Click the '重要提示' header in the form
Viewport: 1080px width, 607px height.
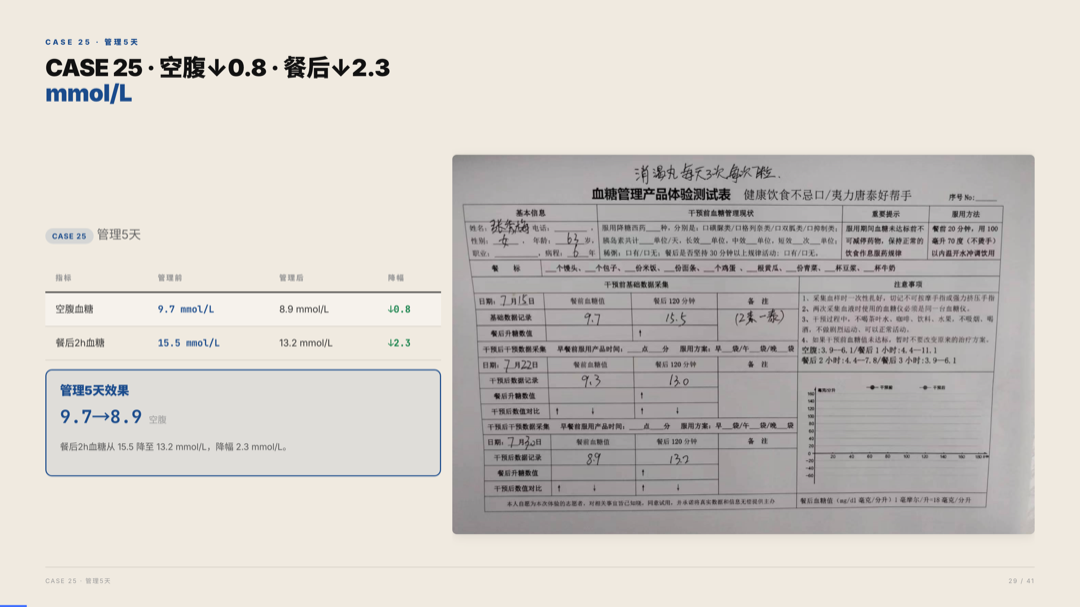click(885, 214)
